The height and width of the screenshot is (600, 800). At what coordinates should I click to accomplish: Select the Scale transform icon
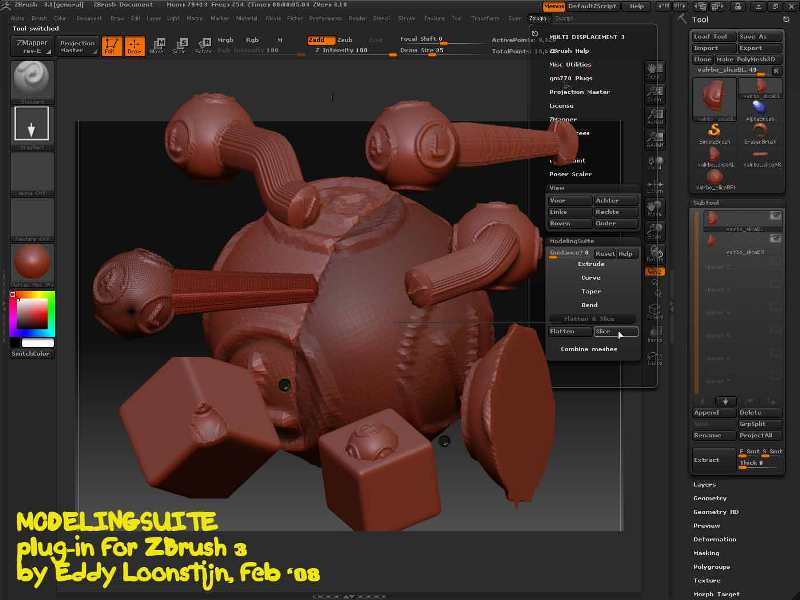(x=181, y=45)
